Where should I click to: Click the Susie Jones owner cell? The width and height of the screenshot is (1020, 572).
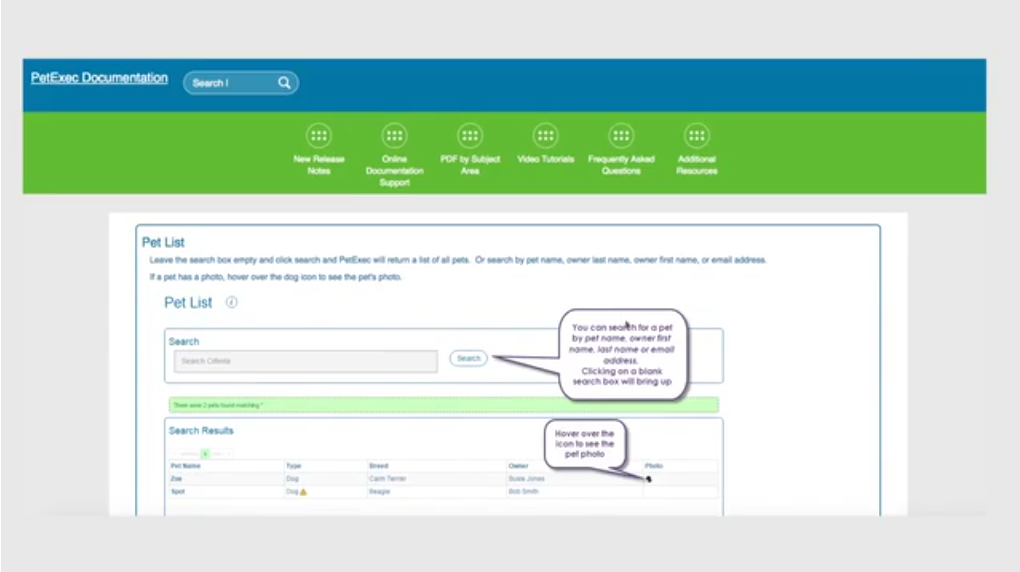(526, 479)
